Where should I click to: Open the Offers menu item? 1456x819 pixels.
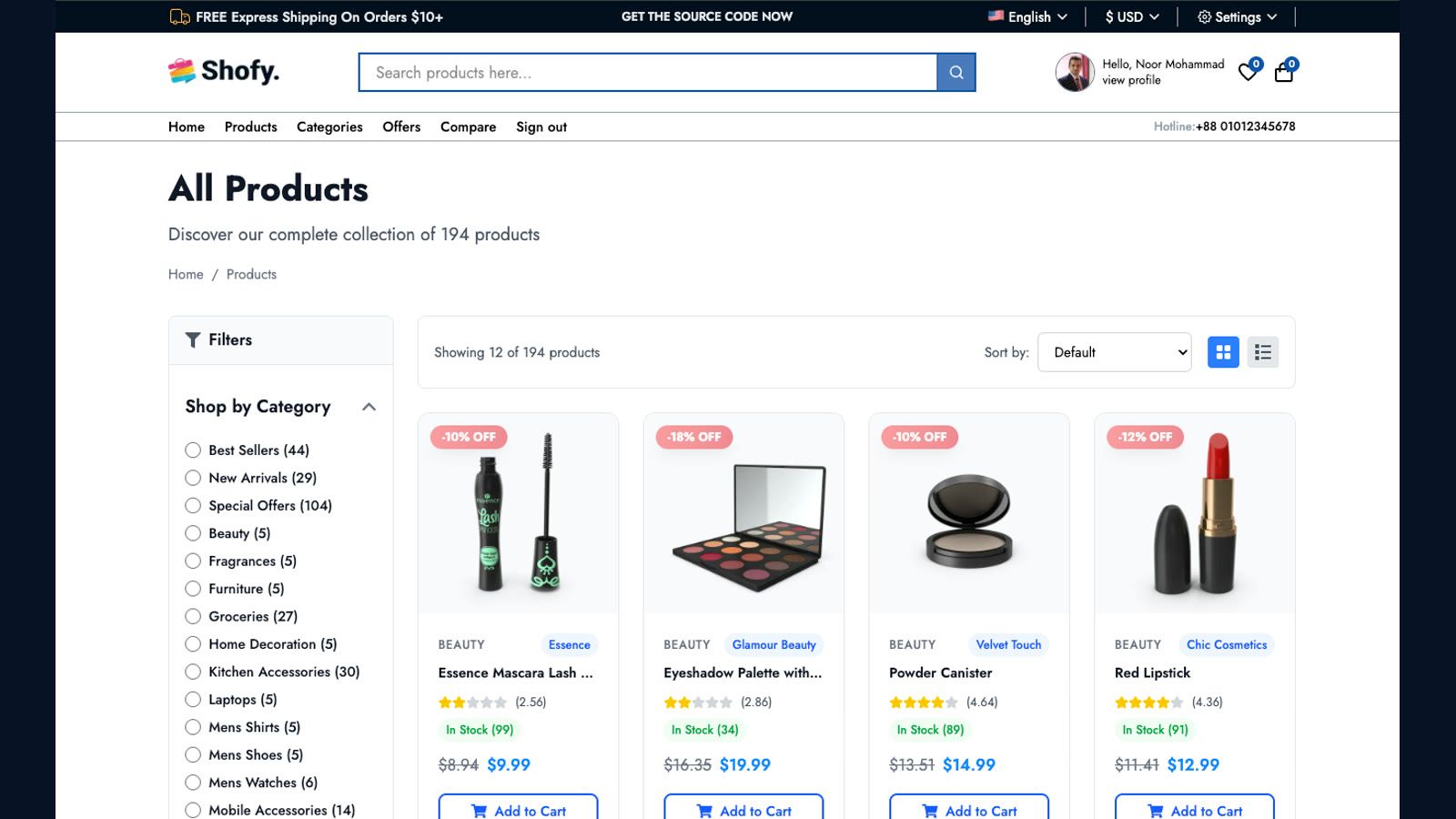pos(401,126)
